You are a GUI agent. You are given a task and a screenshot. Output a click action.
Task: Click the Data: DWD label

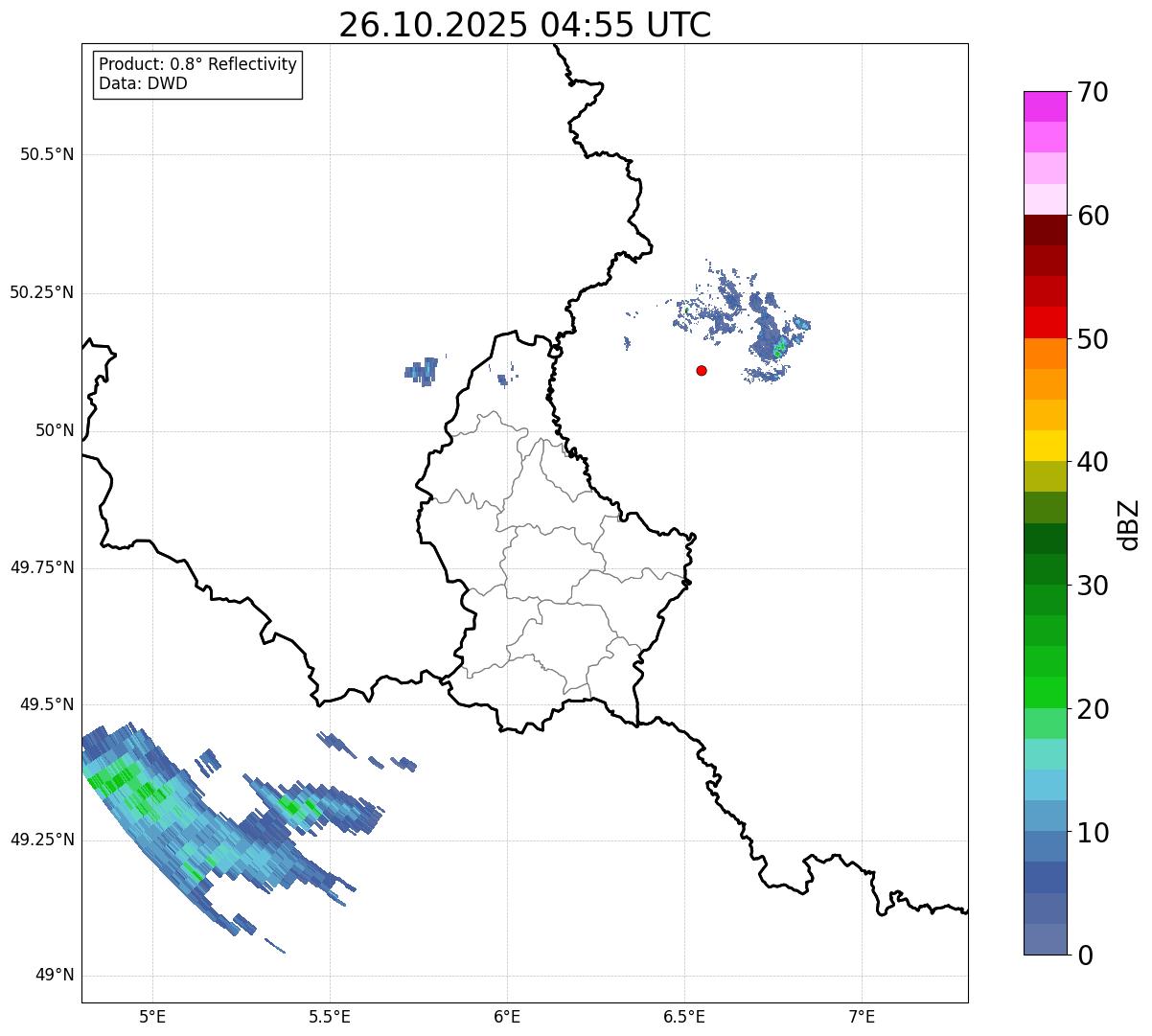pyautogui.click(x=143, y=83)
